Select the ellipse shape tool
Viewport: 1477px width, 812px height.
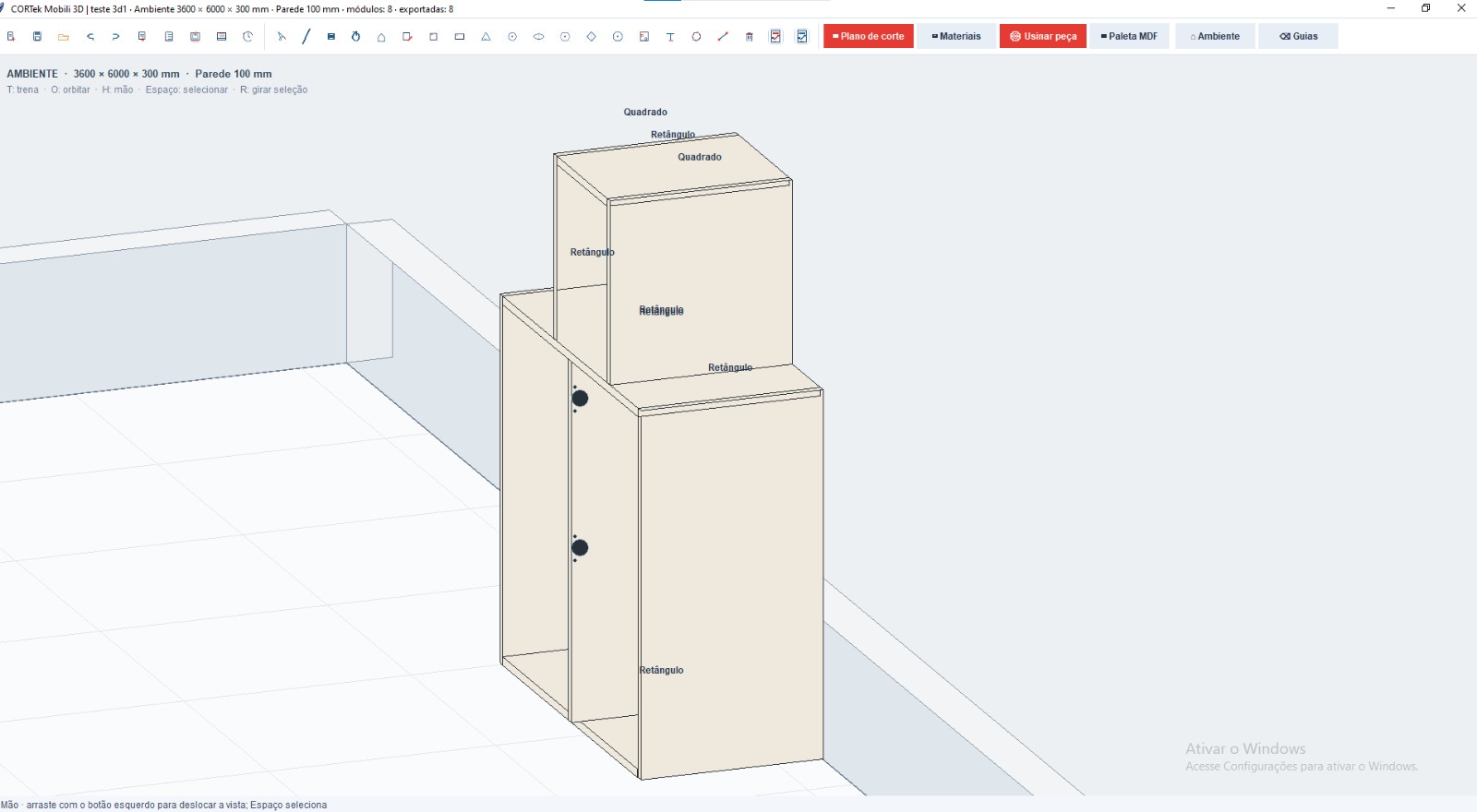[x=538, y=37]
